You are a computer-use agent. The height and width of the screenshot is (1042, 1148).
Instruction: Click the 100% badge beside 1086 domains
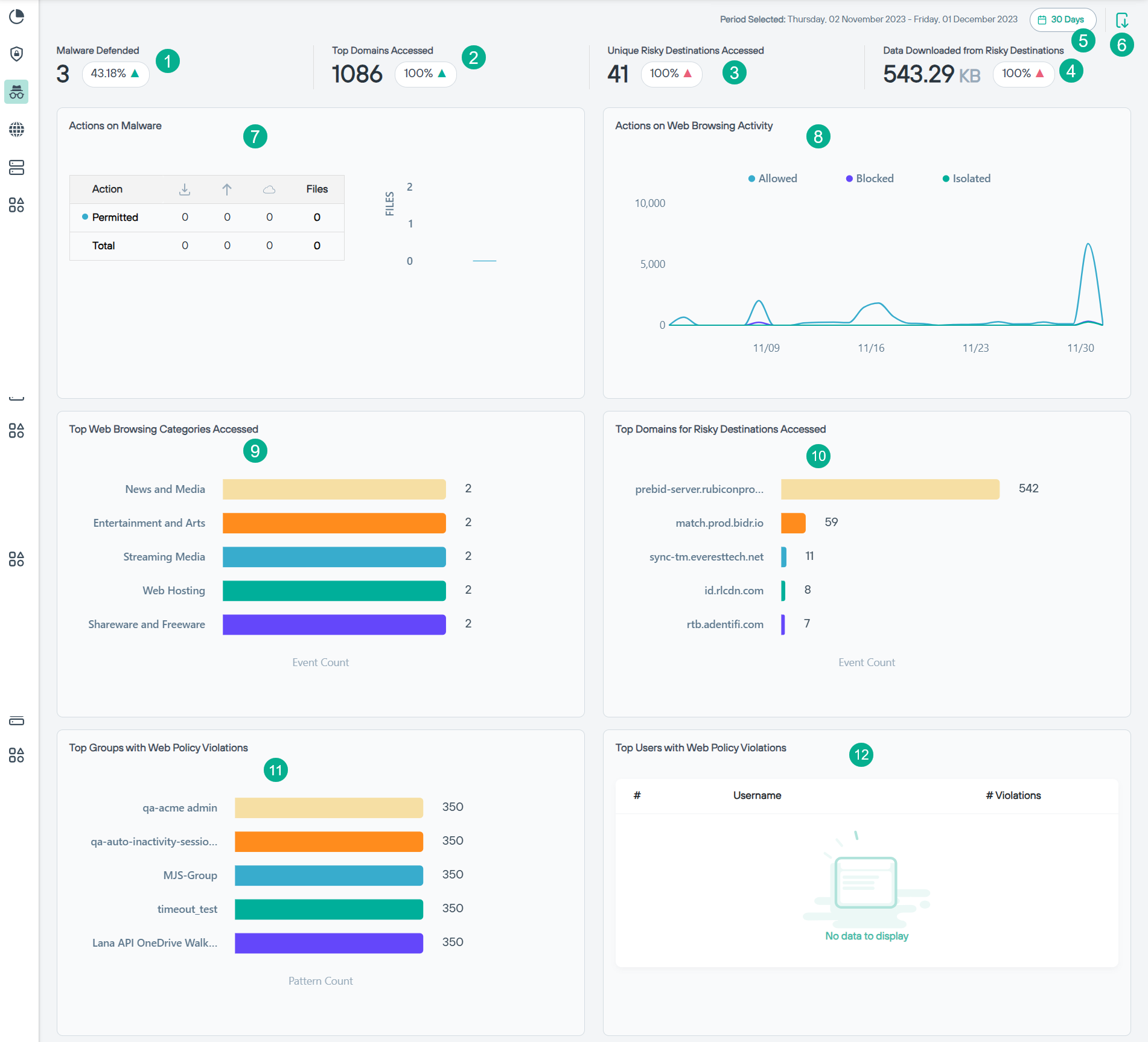coord(425,74)
